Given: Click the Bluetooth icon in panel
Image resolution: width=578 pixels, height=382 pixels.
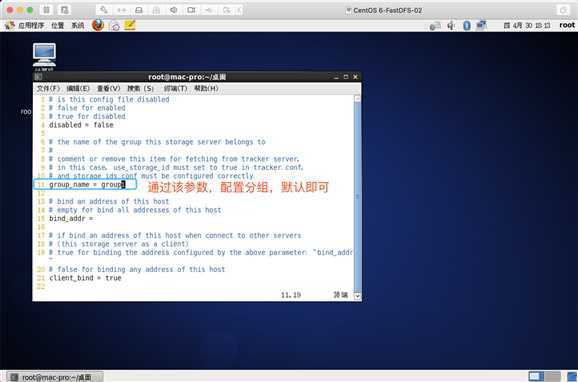Looking at the screenshot, I should pyautogui.click(x=466, y=25).
